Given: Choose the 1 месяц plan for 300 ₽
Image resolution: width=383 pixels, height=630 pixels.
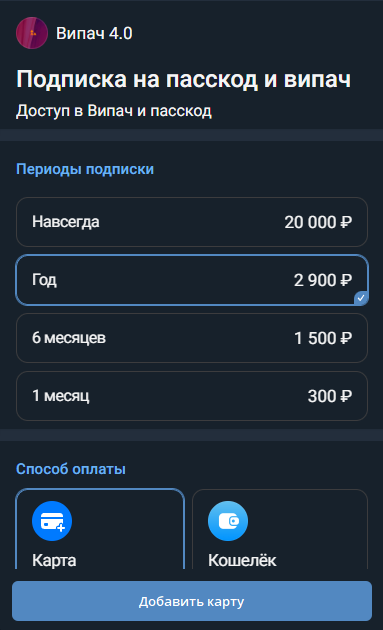Looking at the screenshot, I should click(192, 396).
